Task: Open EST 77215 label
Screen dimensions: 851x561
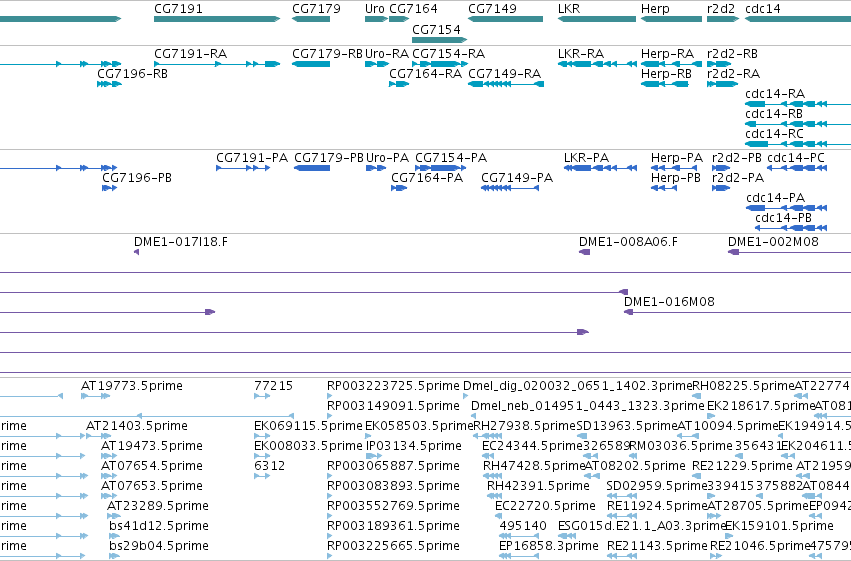Action: coord(274,386)
